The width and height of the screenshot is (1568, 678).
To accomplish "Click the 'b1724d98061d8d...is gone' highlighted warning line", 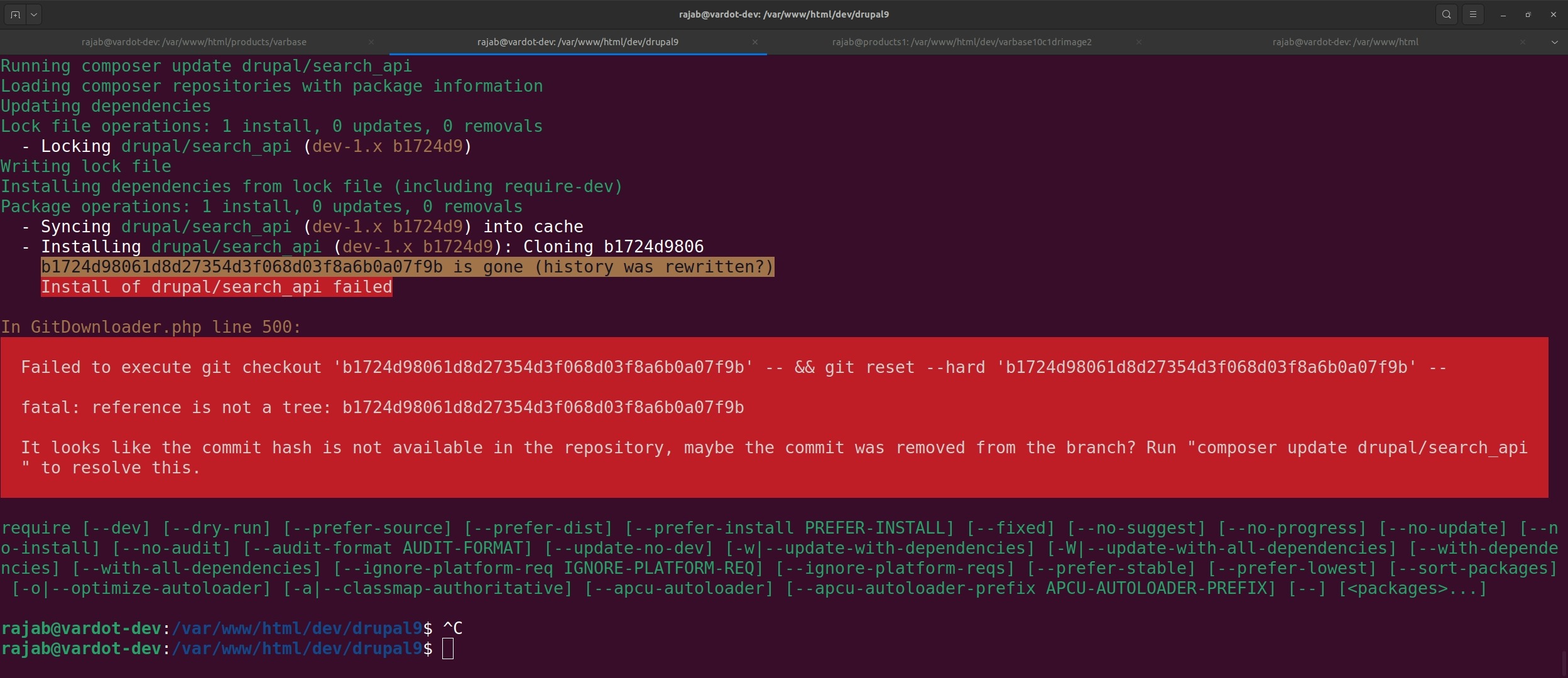I will click(407, 267).
